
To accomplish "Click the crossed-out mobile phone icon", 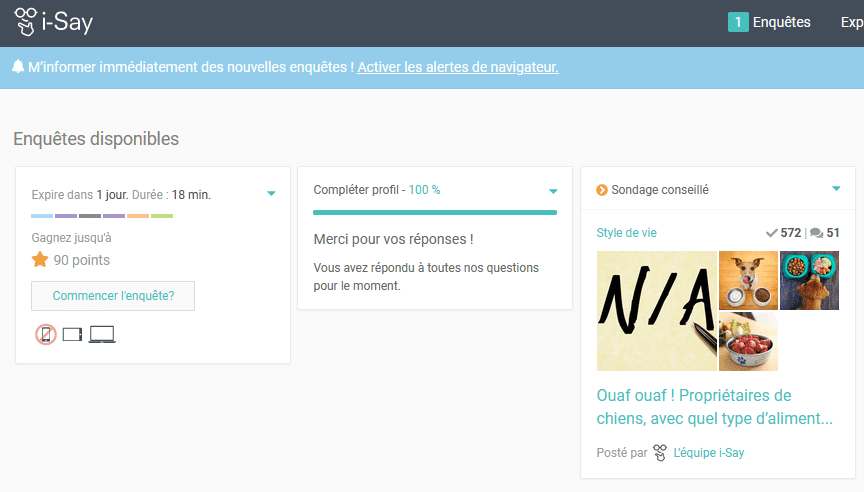I will [45, 334].
